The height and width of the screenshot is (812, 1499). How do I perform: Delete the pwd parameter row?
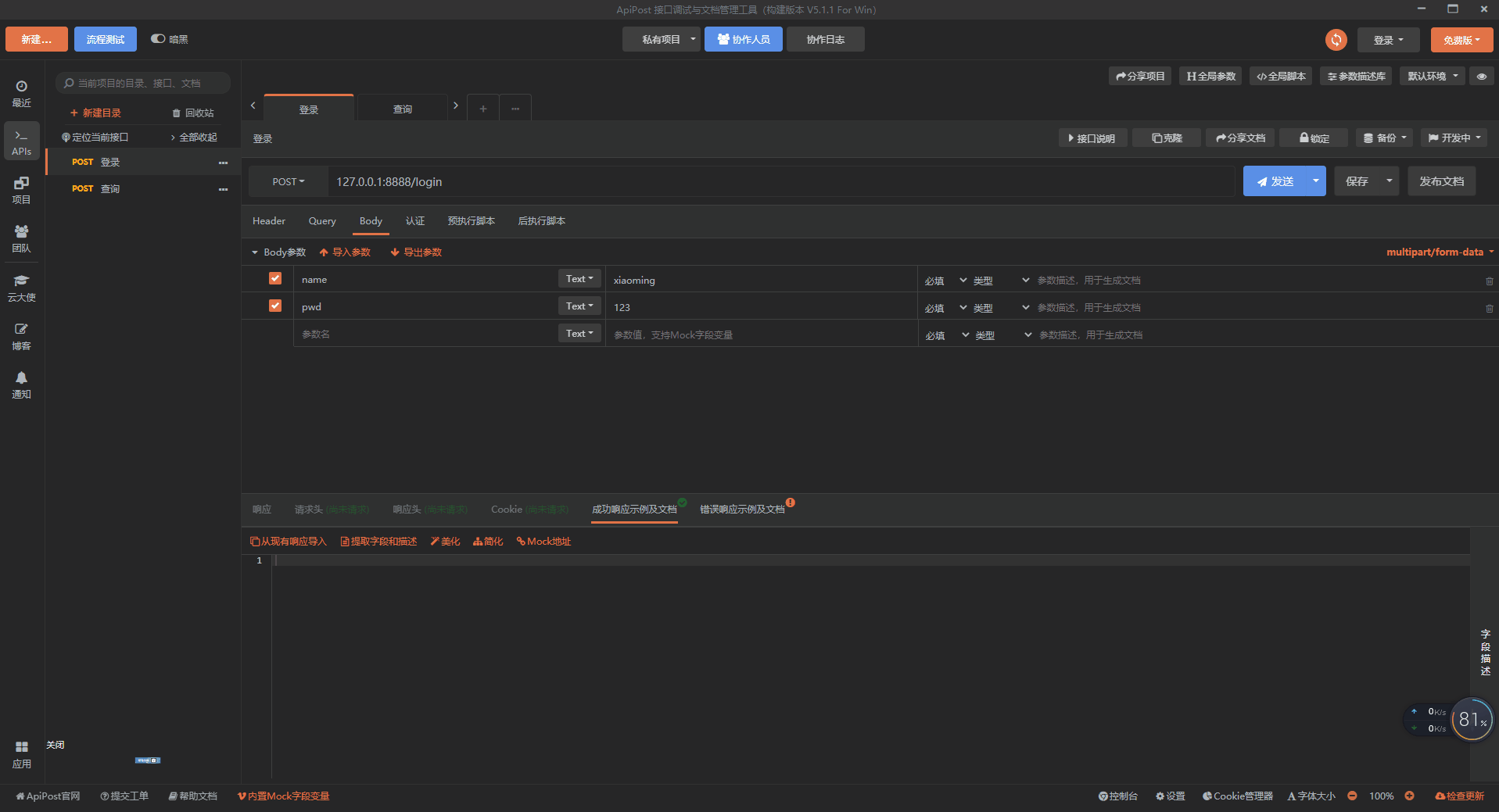[1489, 308]
